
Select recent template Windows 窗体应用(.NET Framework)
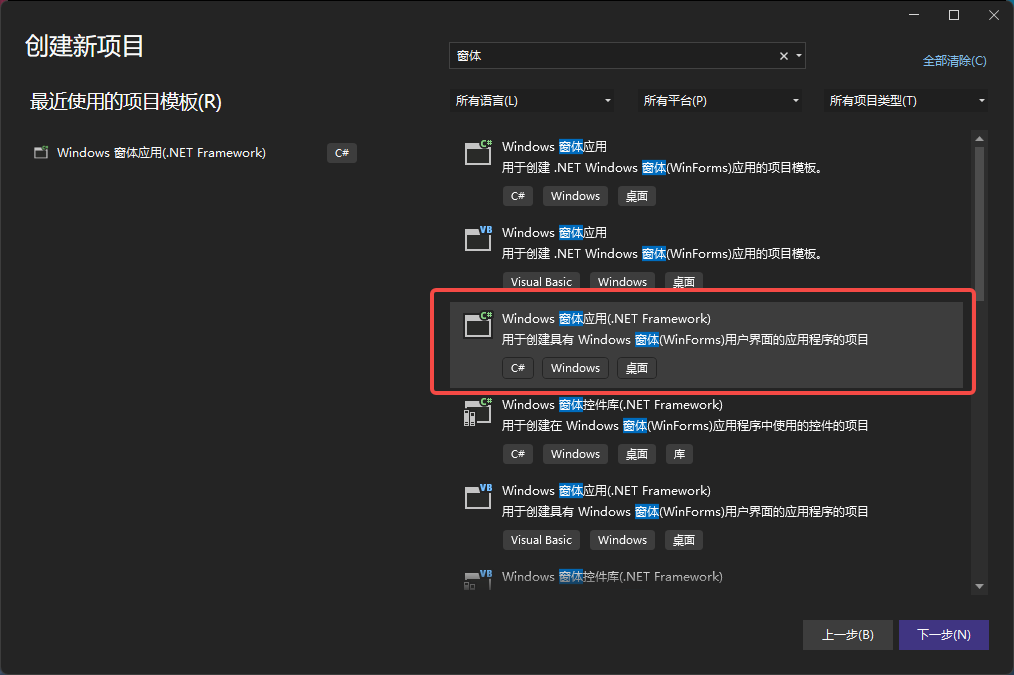[161, 153]
